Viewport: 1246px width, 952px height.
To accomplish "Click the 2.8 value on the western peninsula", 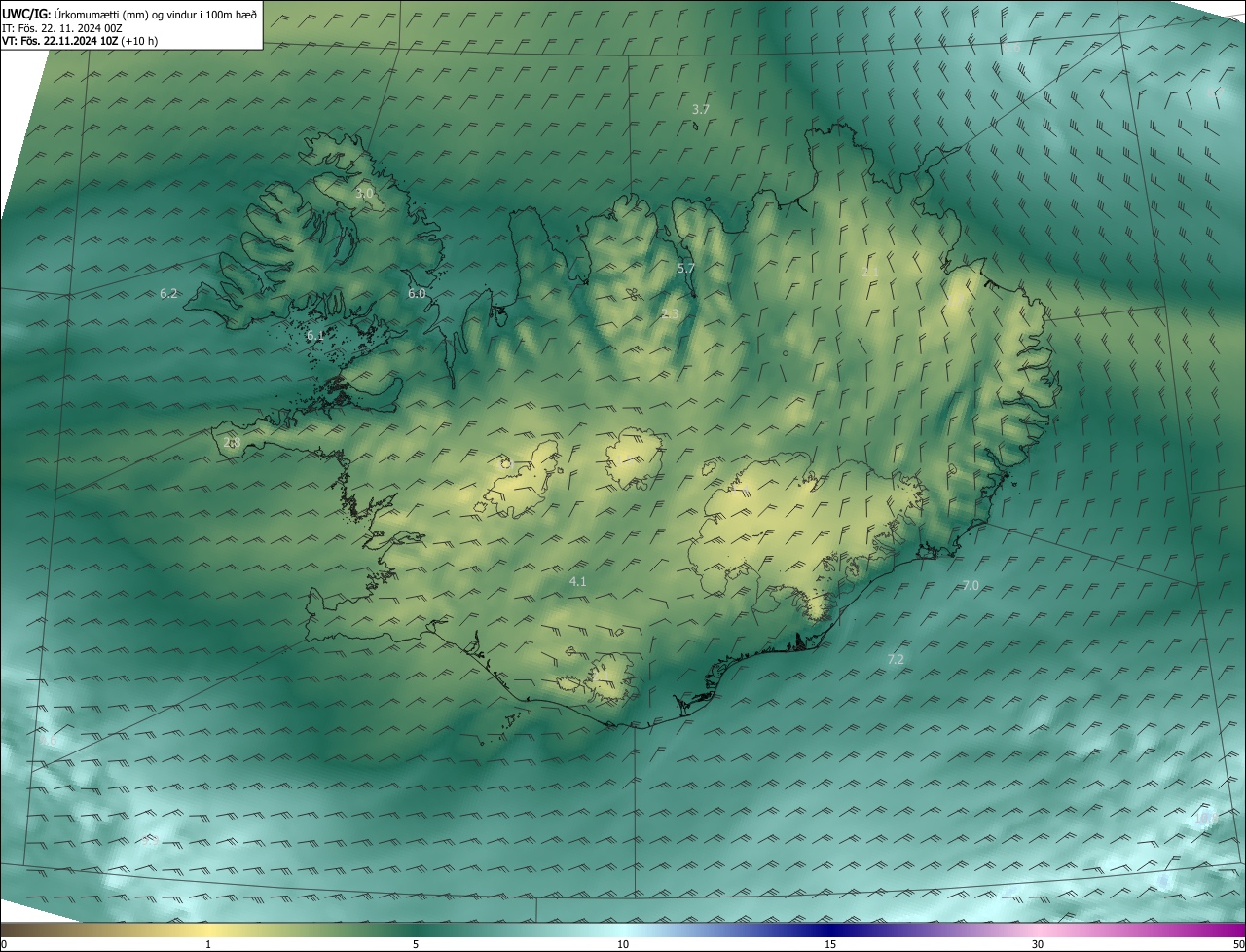I will pyautogui.click(x=232, y=442).
